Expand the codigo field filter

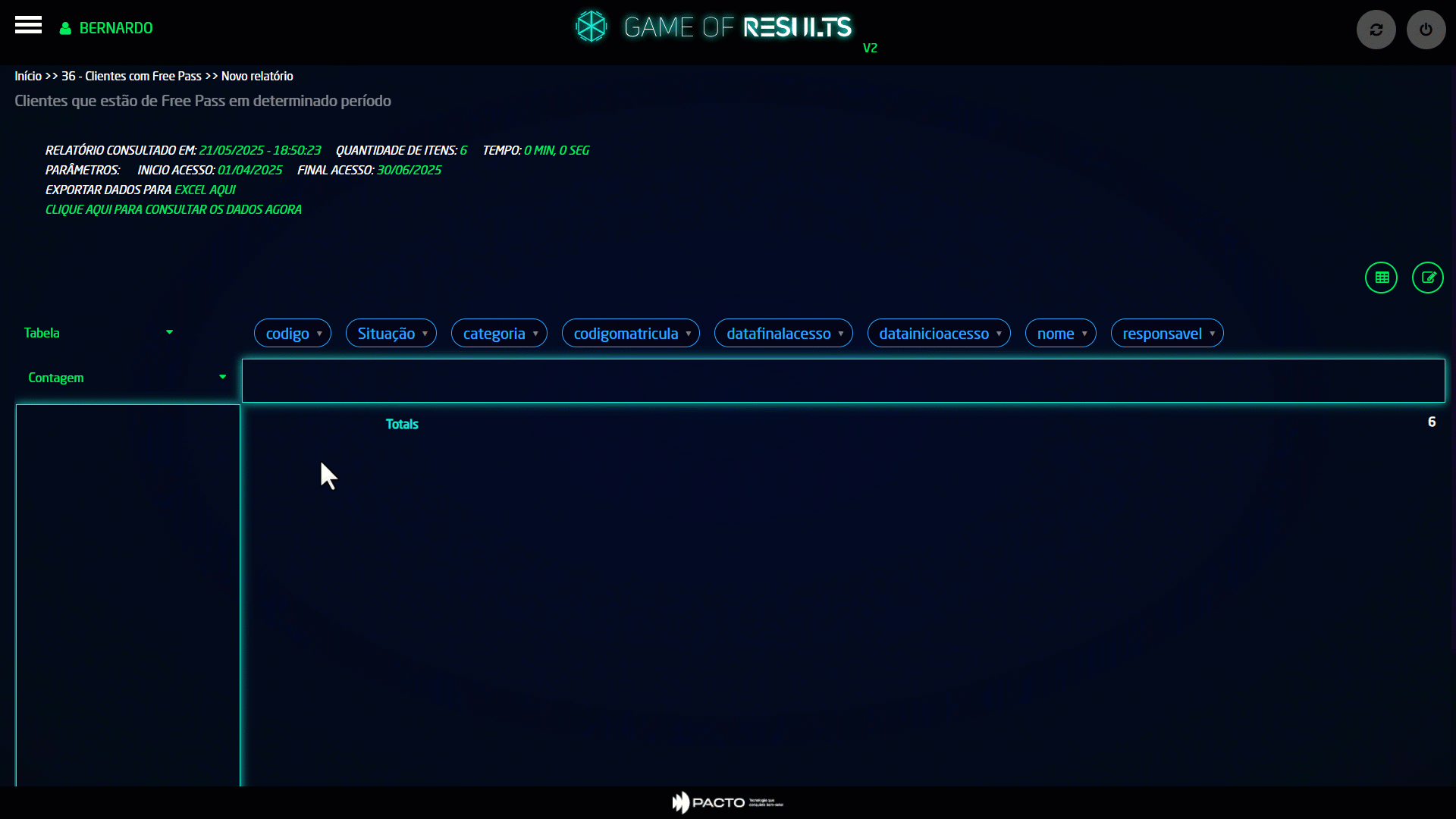[x=319, y=334]
